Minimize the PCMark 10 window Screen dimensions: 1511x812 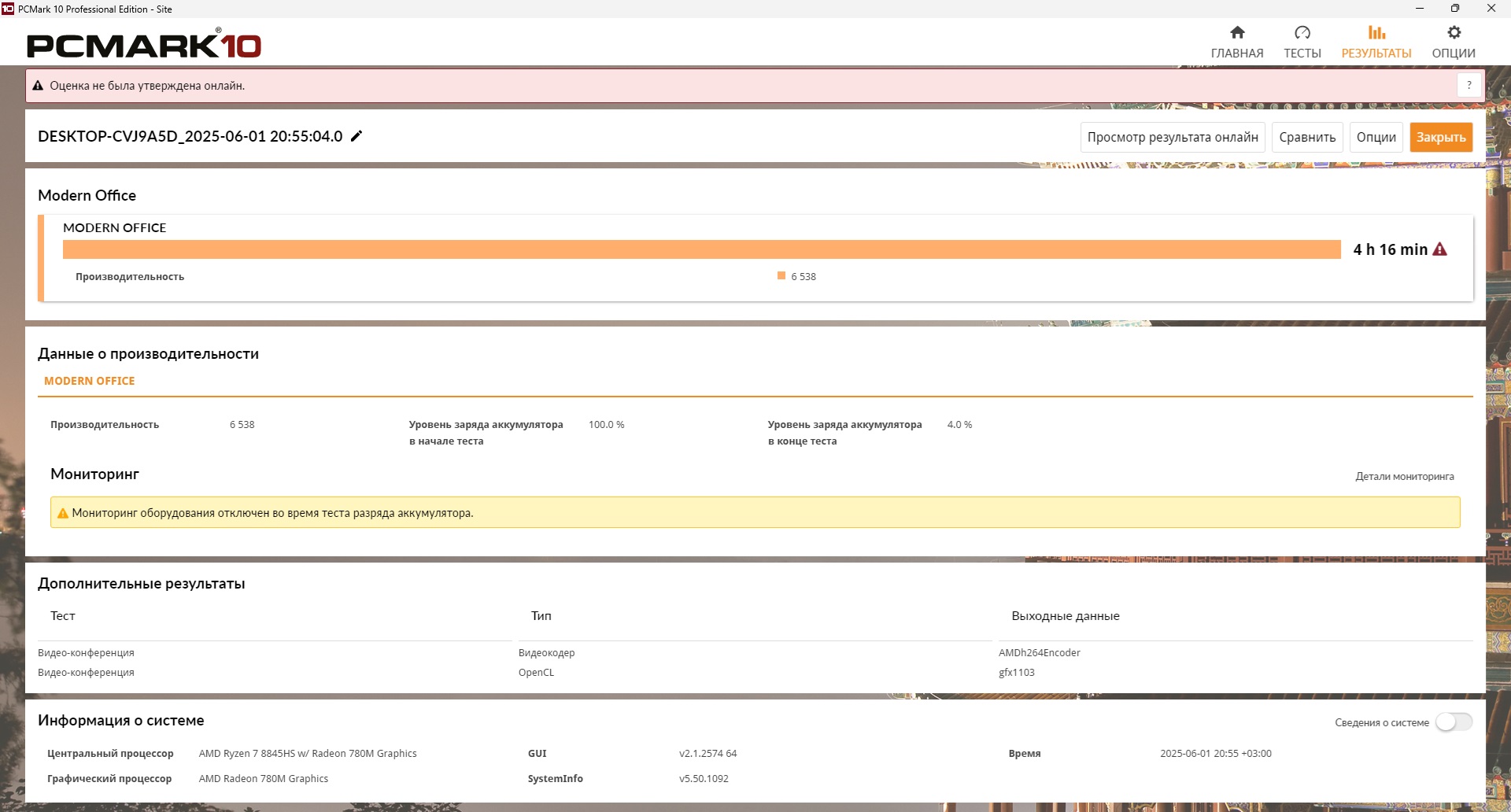tap(1420, 9)
